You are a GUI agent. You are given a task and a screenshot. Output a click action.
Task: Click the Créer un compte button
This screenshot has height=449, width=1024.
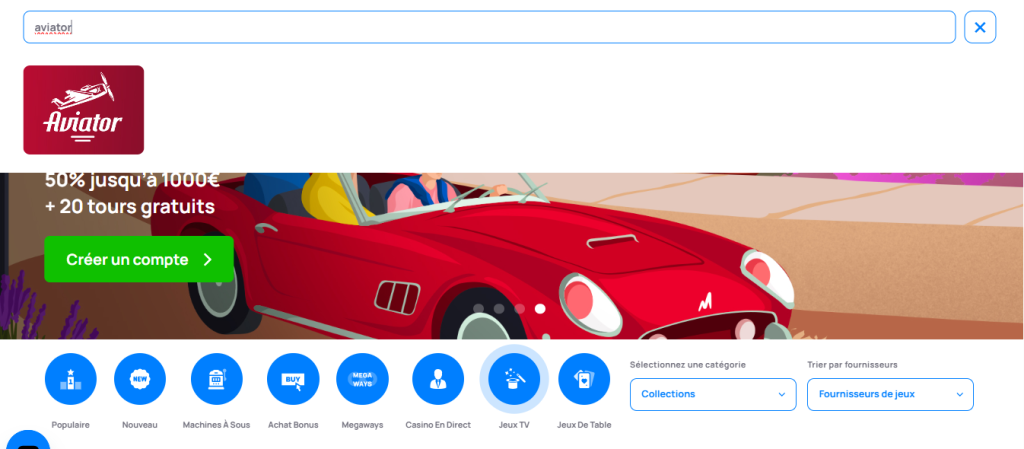[x=139, y=259]
